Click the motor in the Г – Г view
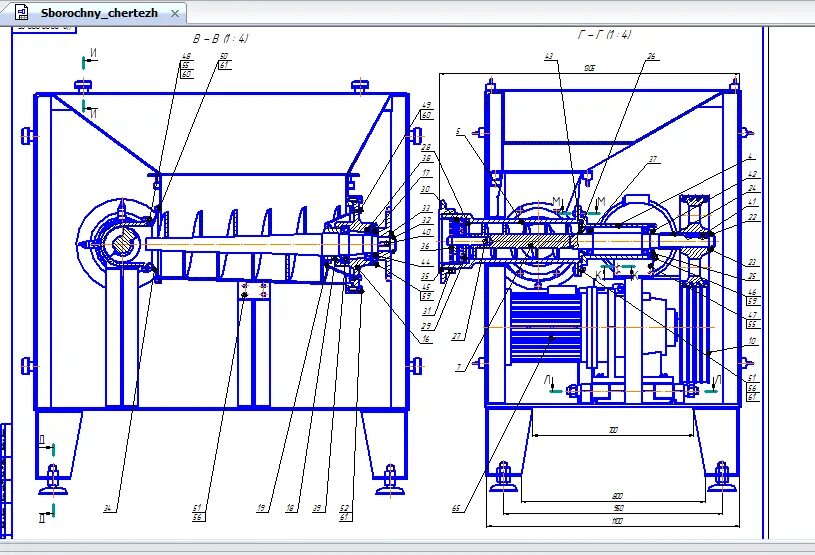815x555 pixels. [x=546, y=327]
